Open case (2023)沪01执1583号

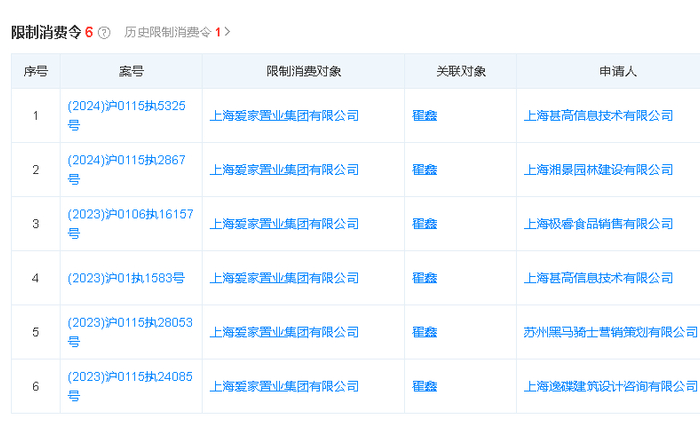(x=126, y=278)
